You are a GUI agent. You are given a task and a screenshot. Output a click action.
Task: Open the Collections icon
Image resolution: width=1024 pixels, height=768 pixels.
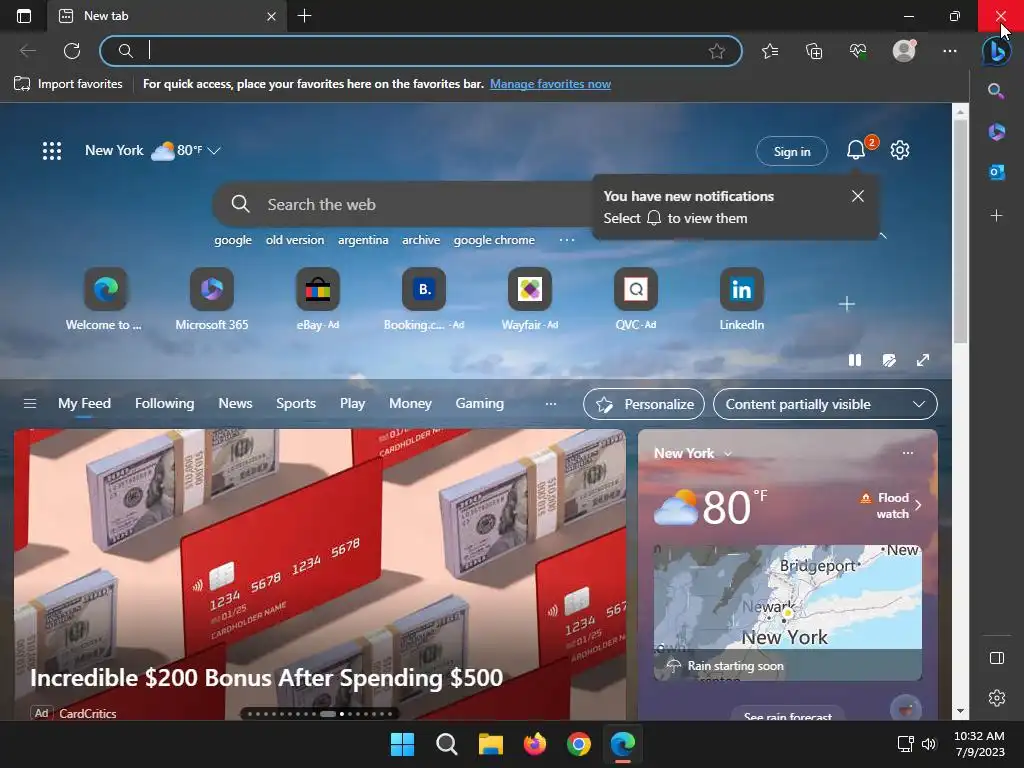coord(814,51)
